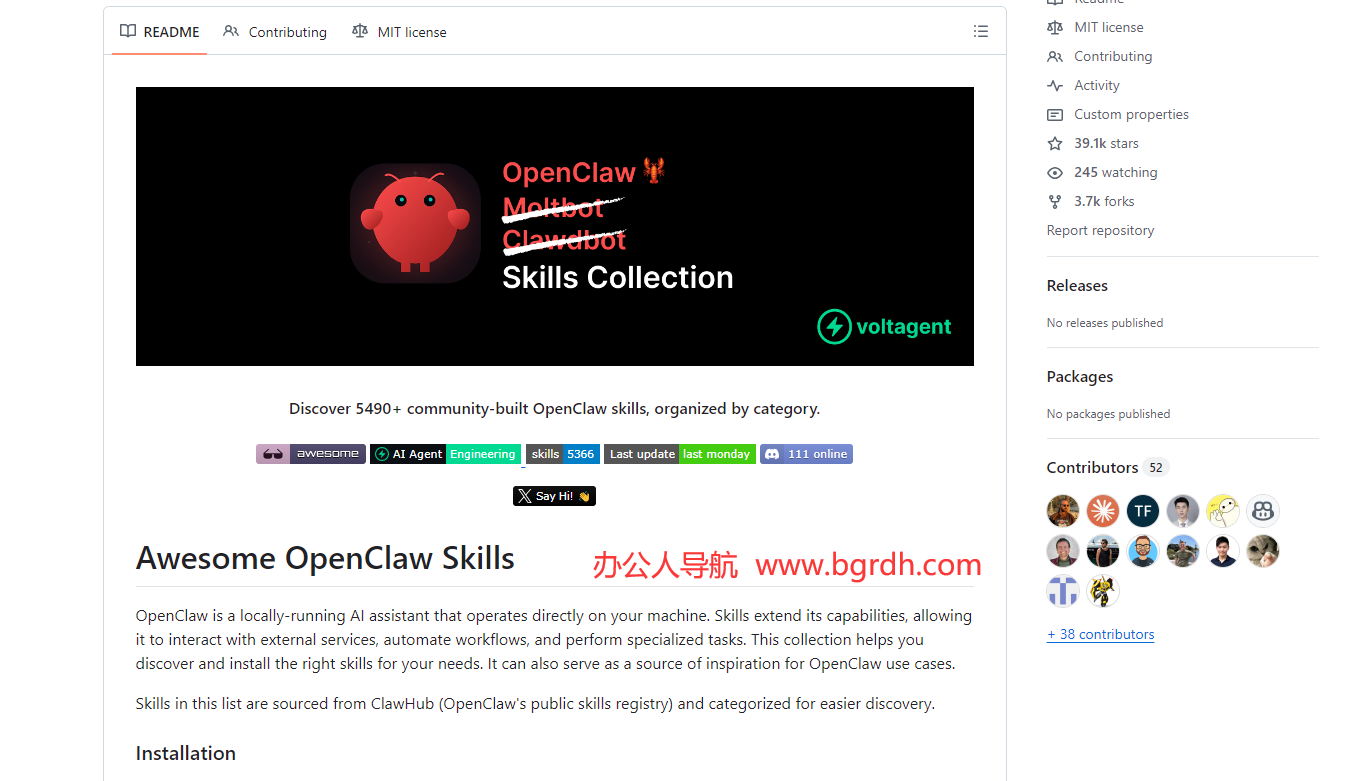
Task: Open the Releases section heading
Action: [x=1077, y=285]
